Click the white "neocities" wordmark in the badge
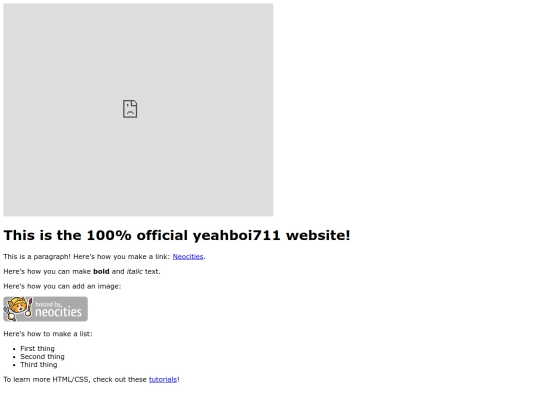 59,312
